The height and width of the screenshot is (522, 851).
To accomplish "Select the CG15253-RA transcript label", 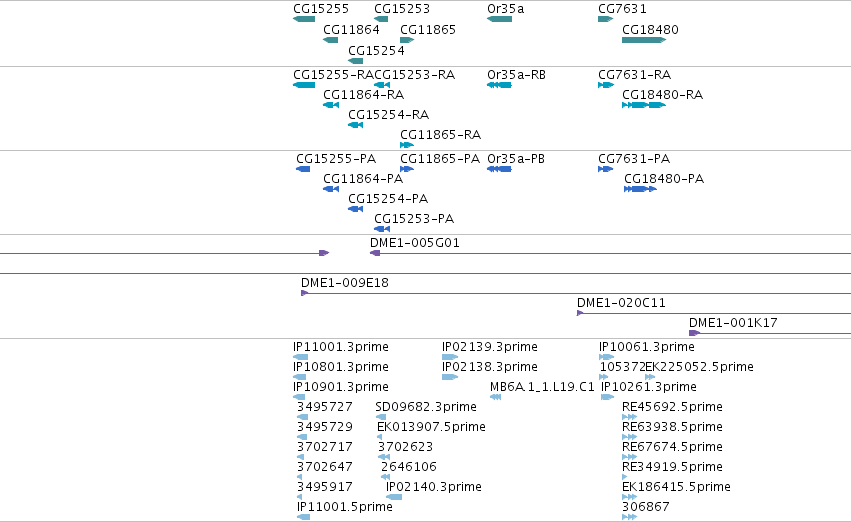I will pos(414,74).
